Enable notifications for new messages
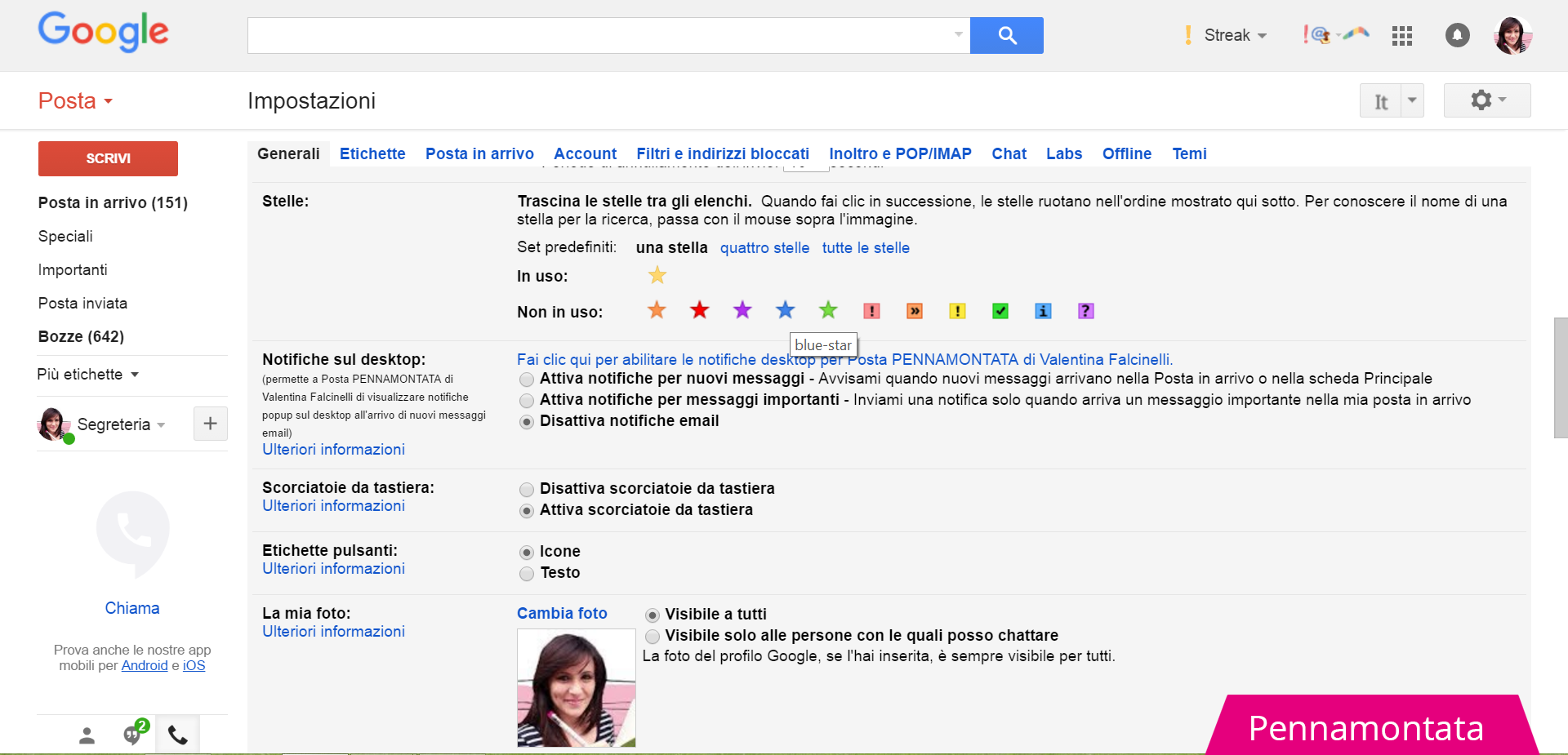The height and width of the screenshot is (755, 1568). tap(527, 380)
